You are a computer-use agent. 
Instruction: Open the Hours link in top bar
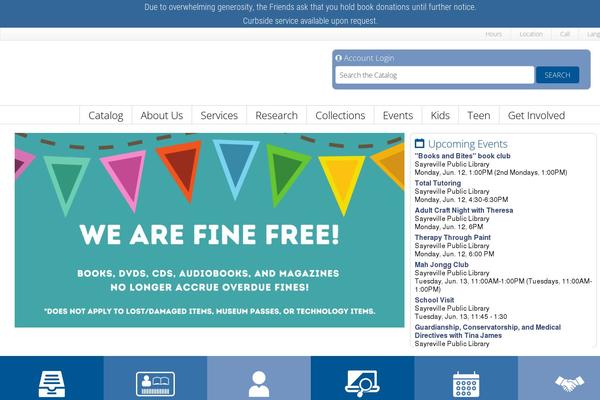pyautogui.click(x=493, y=34)
